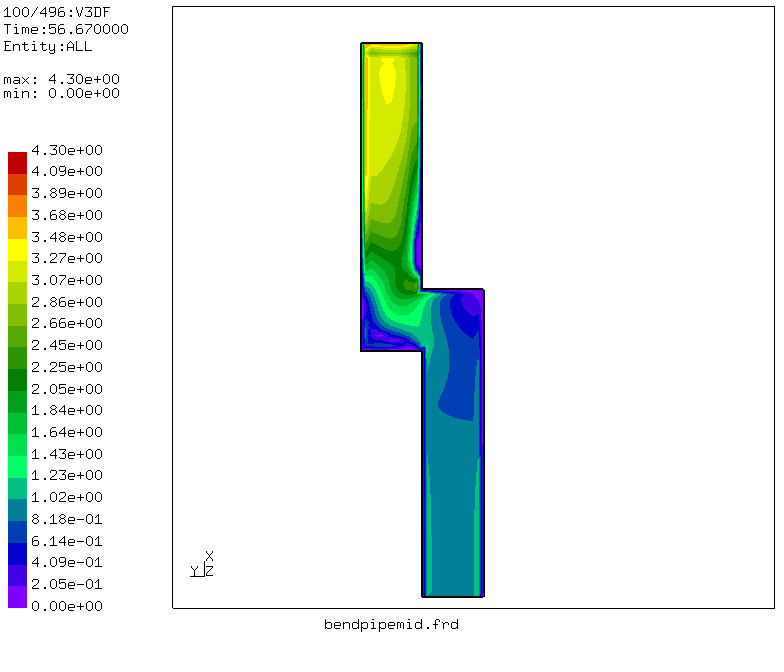Click the Entity:ALL label
This screenshot has width=784, height=672.
pyautogui.click(x=48, y=46)
